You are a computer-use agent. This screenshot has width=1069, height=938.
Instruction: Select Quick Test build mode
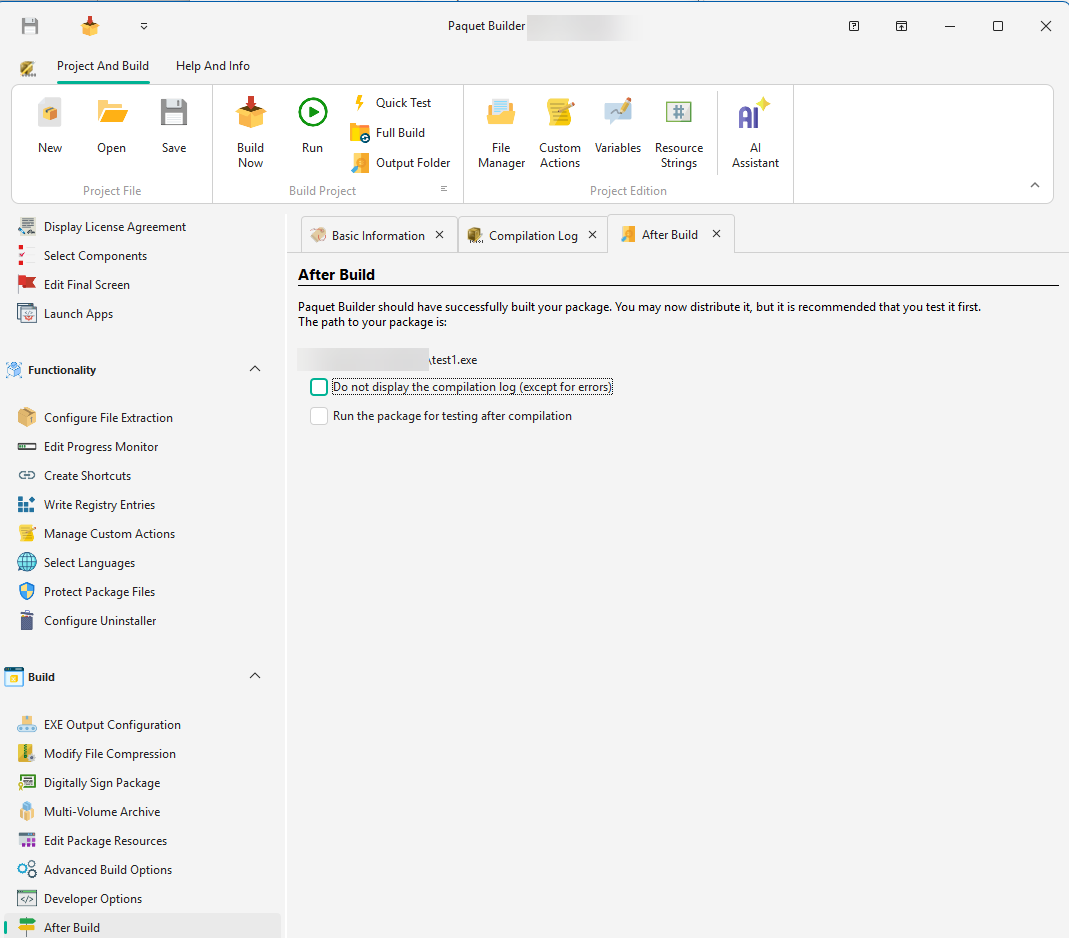[x=402, y=102]
